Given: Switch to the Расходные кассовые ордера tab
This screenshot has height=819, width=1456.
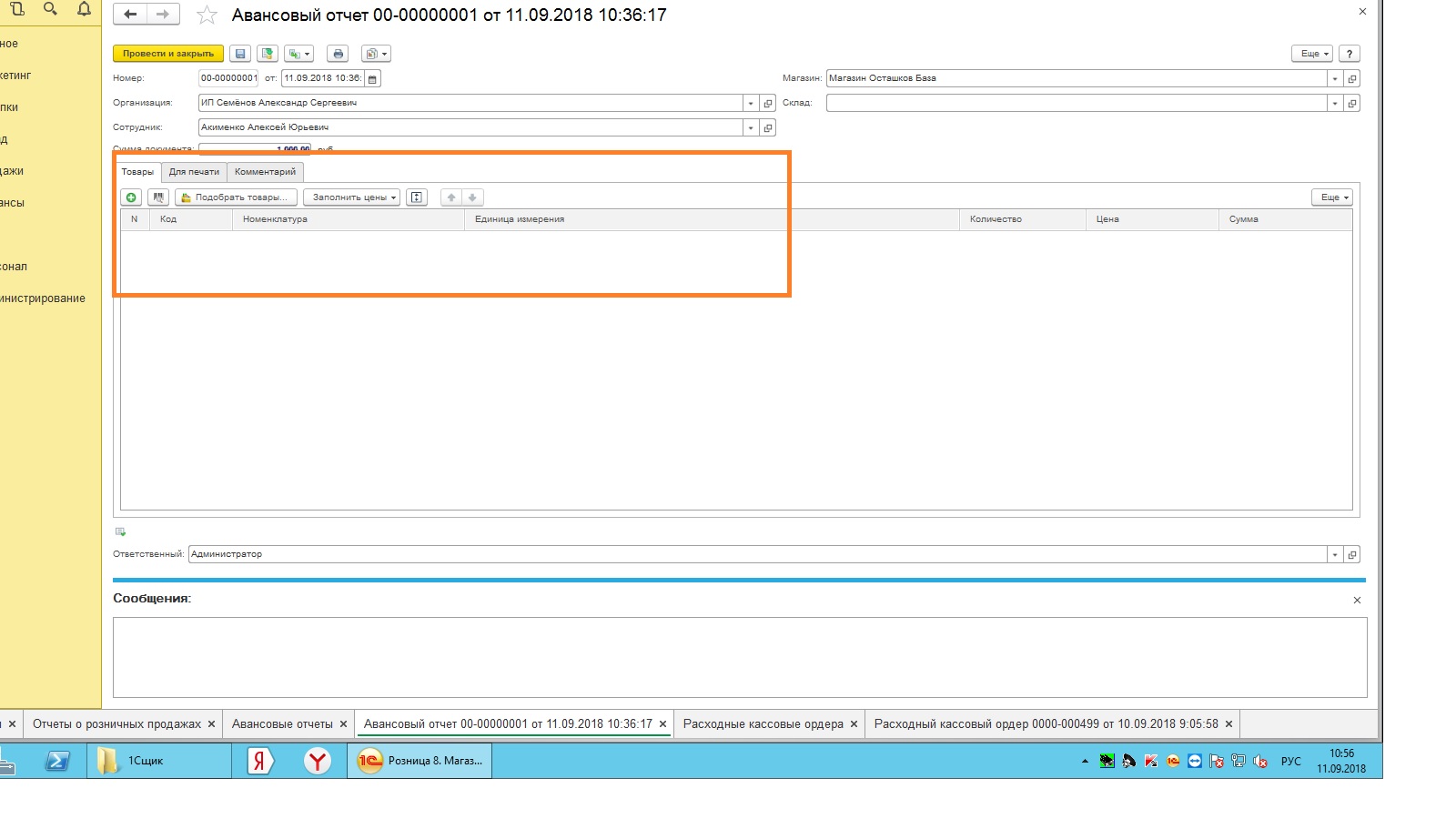Looking at the screenshot, I should point(763,724).
